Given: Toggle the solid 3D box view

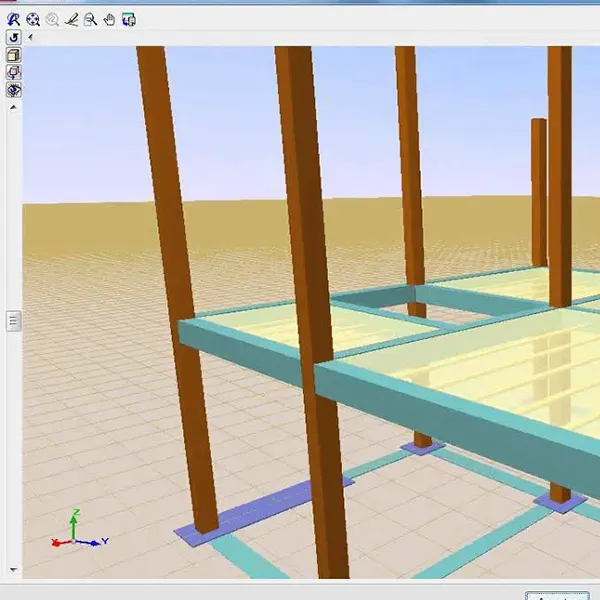Looking at the screenshot, I should [x=14, y=55].
